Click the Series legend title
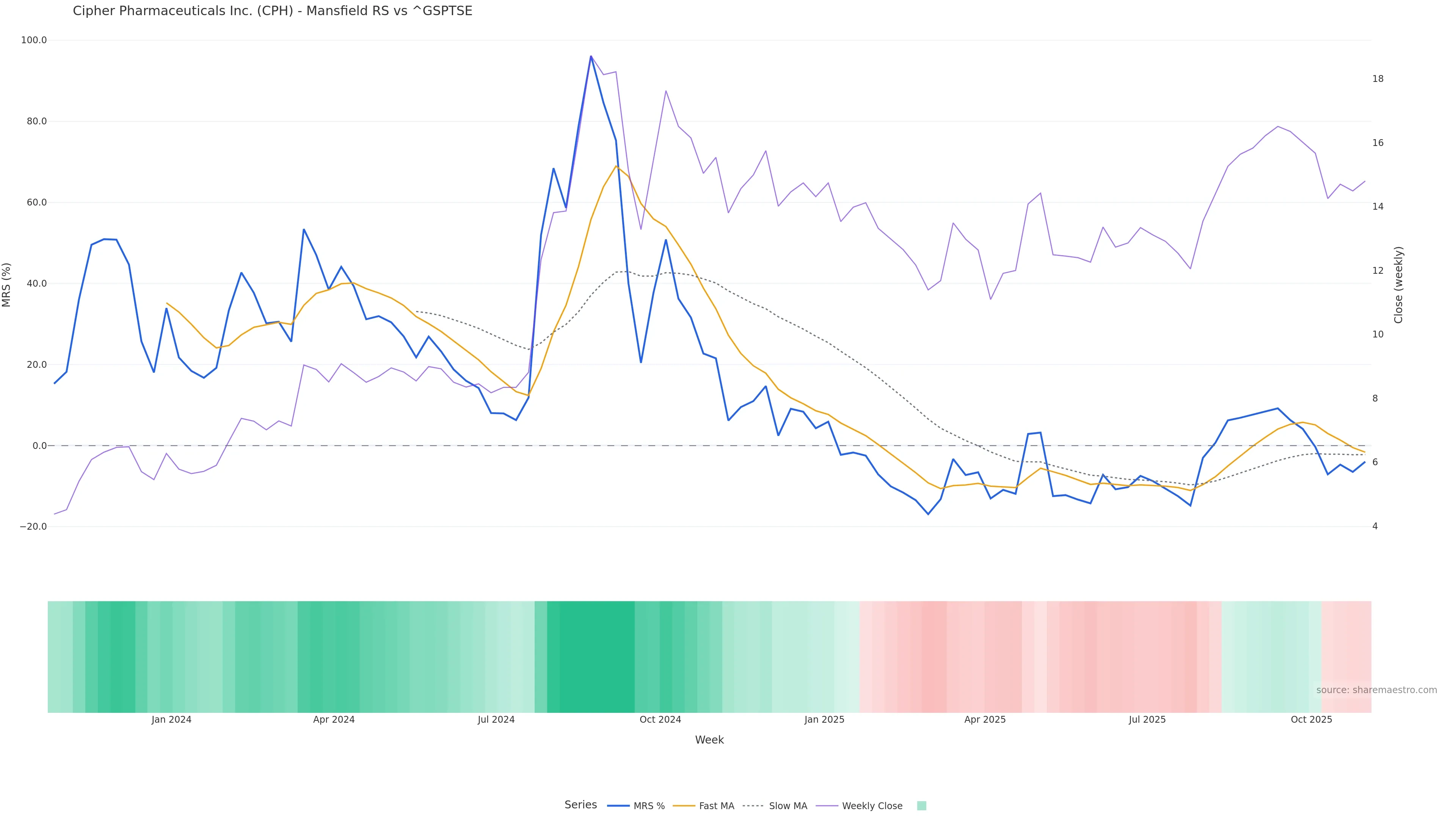This screenshot has width=1456, height=819. (x=581, y=805)
